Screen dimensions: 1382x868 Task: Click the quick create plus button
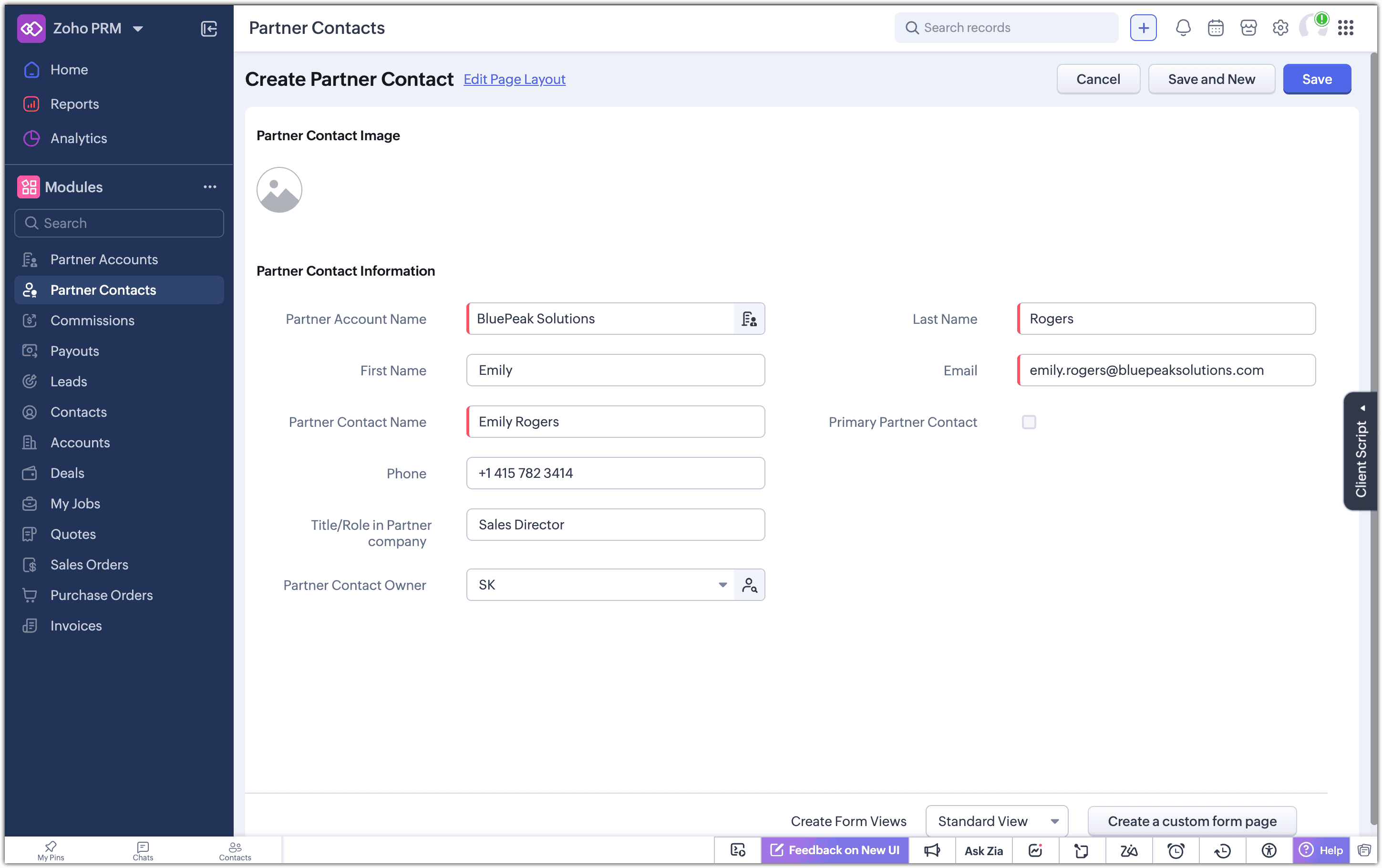pos(1143,28)
